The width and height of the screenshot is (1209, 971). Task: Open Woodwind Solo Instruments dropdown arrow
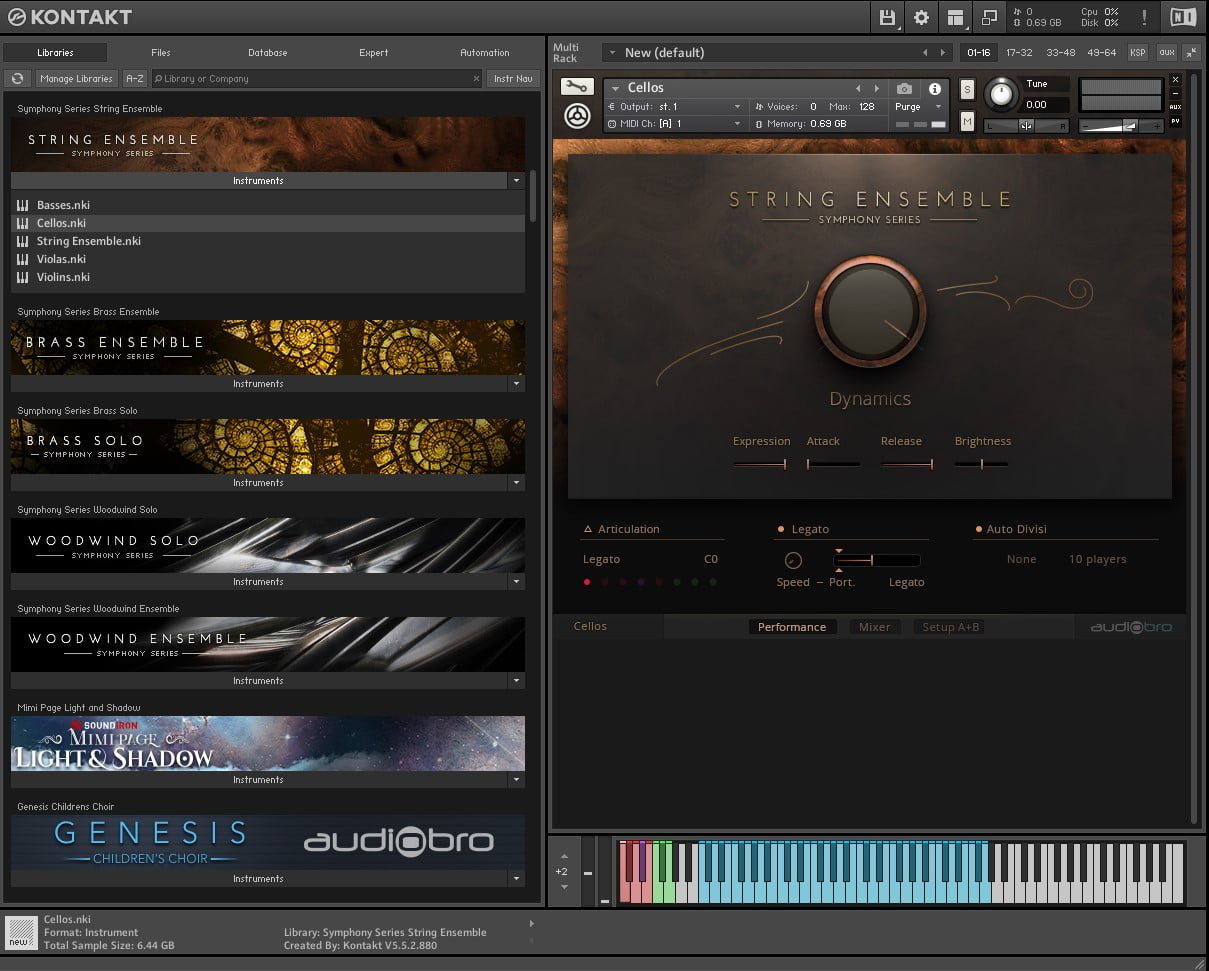[x=516, y=582]
